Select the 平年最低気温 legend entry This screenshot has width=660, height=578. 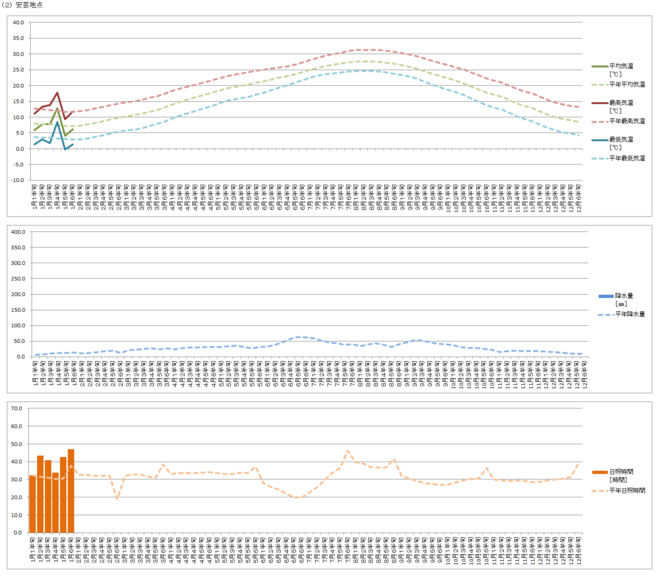point(627,157)
